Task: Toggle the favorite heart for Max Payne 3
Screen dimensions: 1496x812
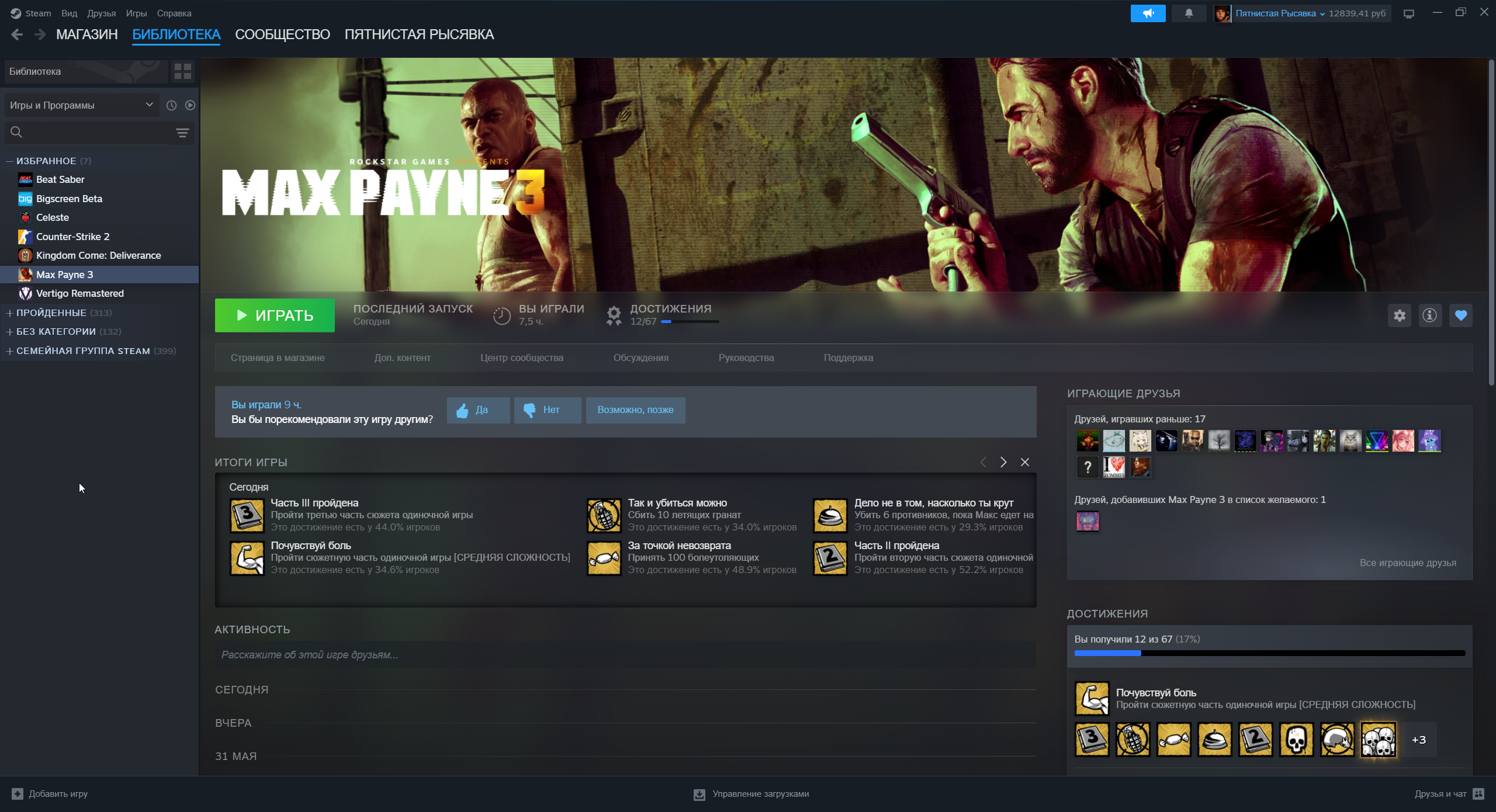Action: [x=1461, y=315]
